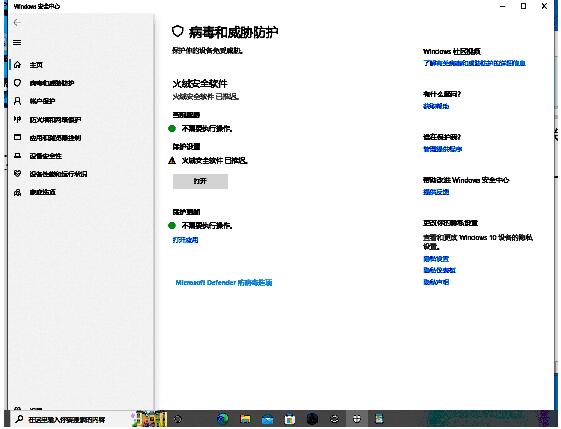Click the Windows Security shield taskbar icon
Viewport: 561px width, 429px height.
(357, 419)
